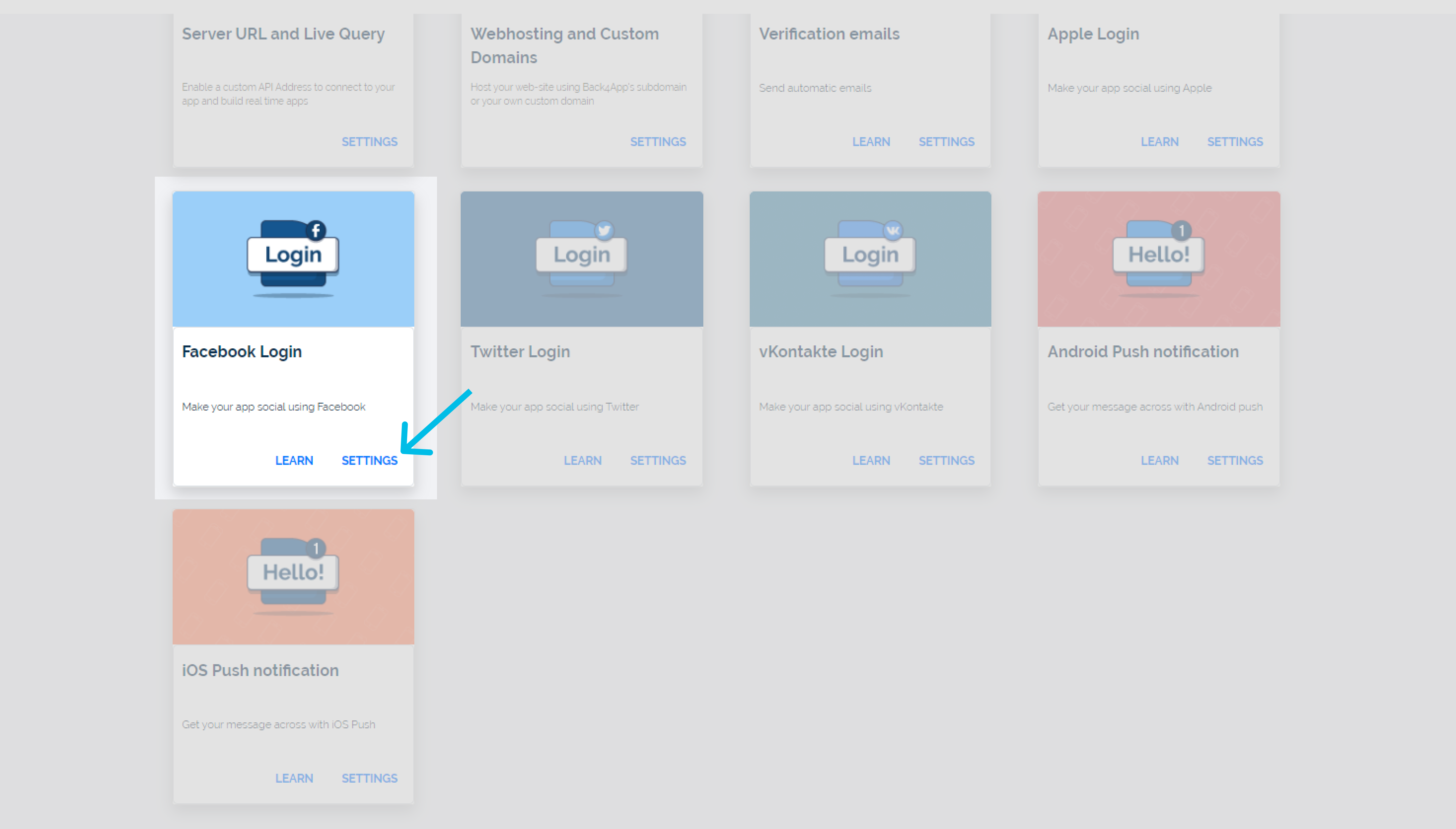Click Webhosting and Custom Domains title

pos(565,45)
